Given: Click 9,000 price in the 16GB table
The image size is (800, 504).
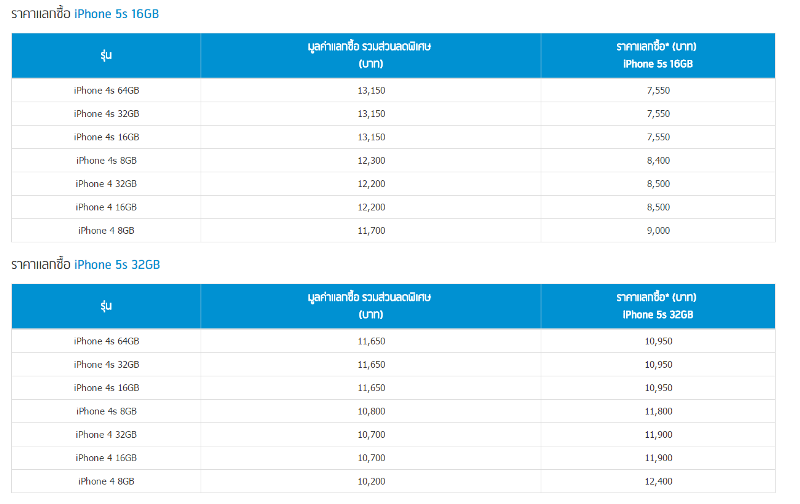Looking at the screenshot, I should [658, 231].
